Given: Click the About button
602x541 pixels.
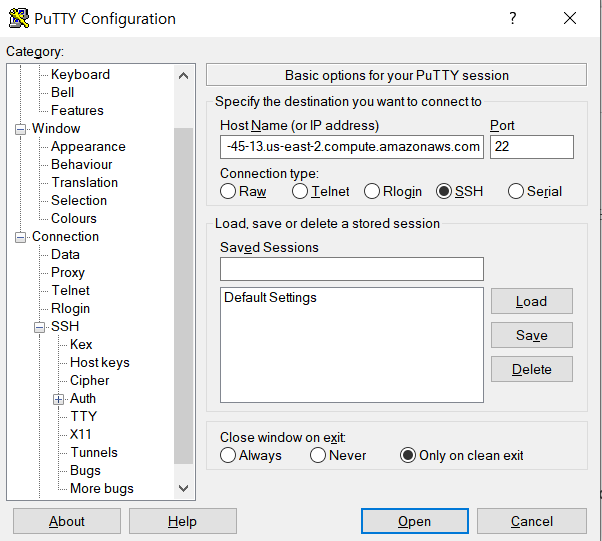Looking at the screenshot, I should click(x=67, y=521).
